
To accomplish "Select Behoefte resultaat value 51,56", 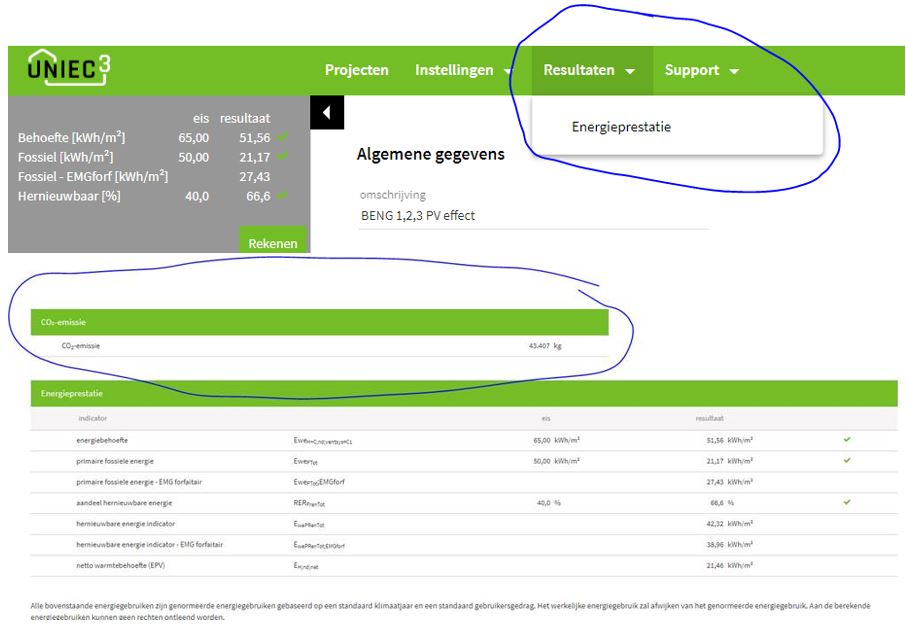I will click(255, 138).
